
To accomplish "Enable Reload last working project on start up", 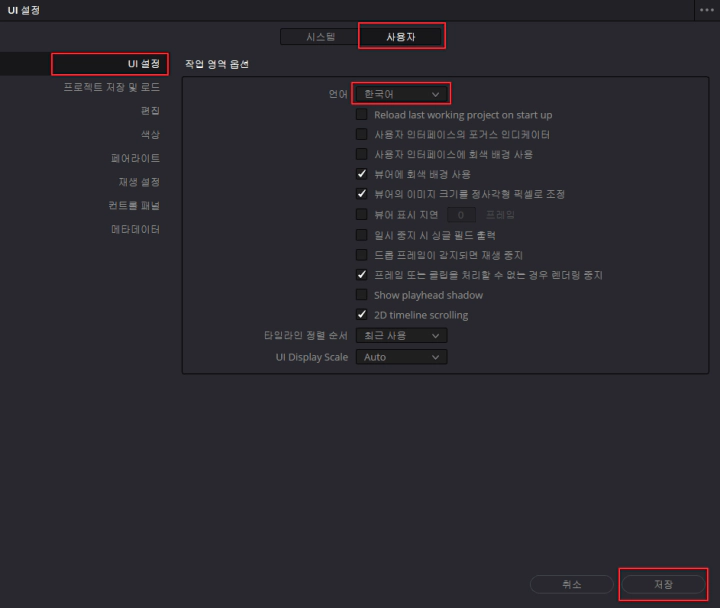I will click(362, 114).
